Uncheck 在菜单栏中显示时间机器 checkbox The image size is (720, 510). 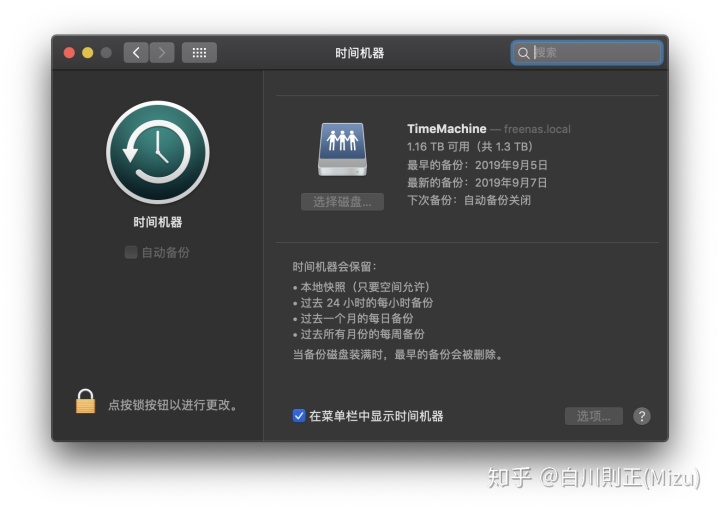coord(298,416)
